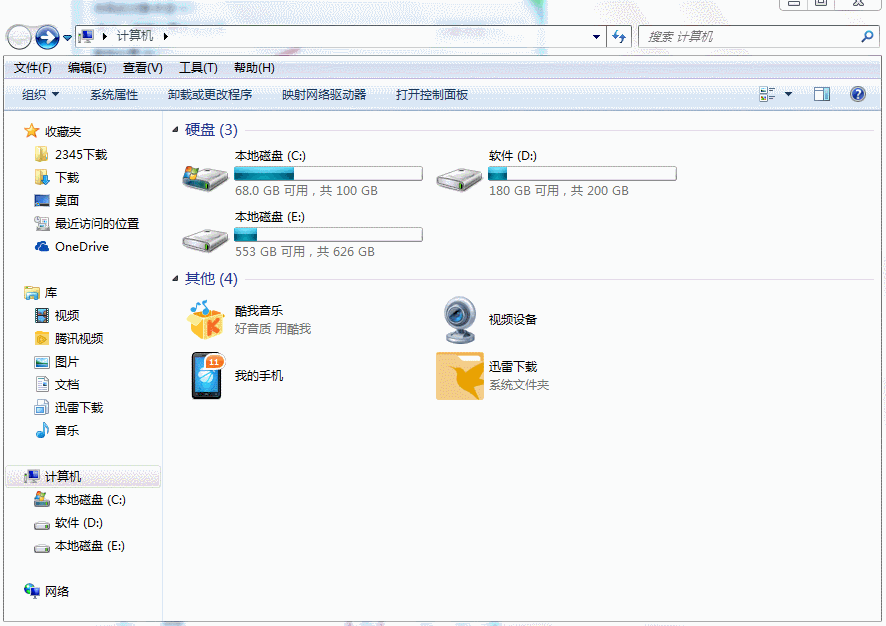This screenshot has height=626, width=886.
Task: Click the E: drive usage bar
Action: tap(328, 234)
